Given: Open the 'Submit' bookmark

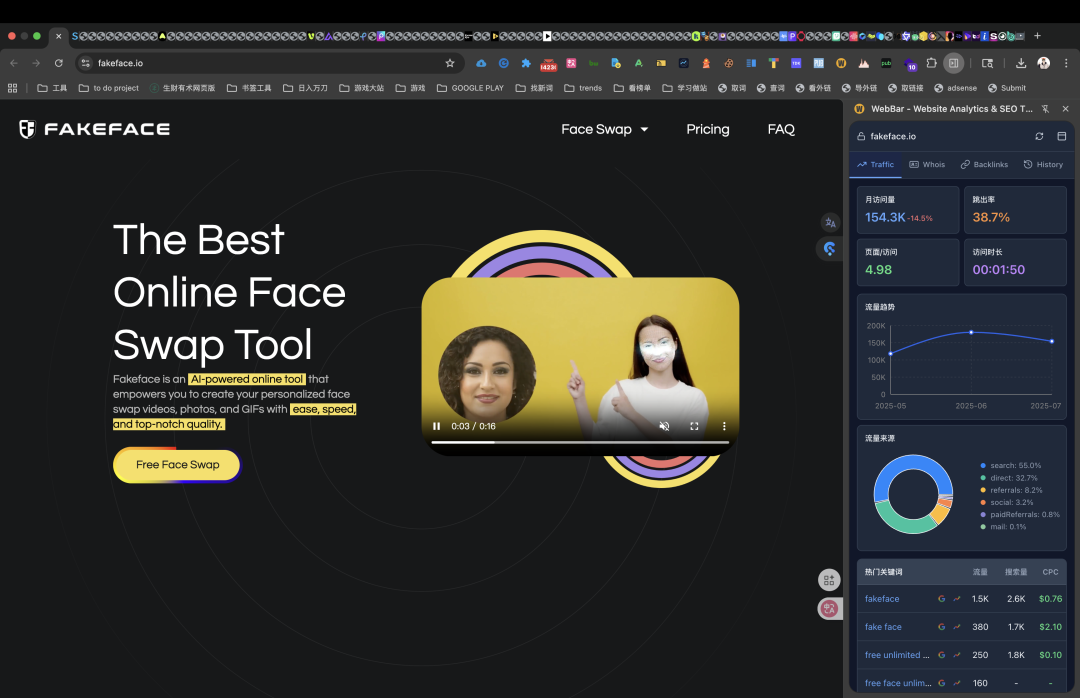Looking at the screenshot, I should [x=1006, y=88].
